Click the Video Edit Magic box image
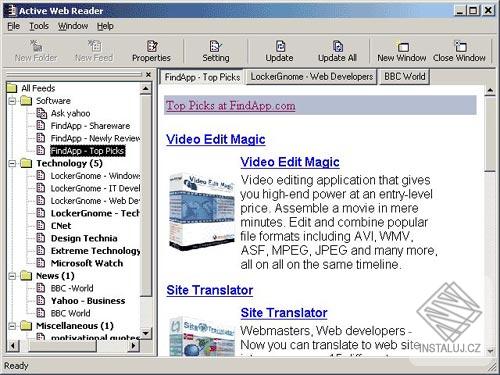The height and width of the screenshot is (375, 500). 202,212
